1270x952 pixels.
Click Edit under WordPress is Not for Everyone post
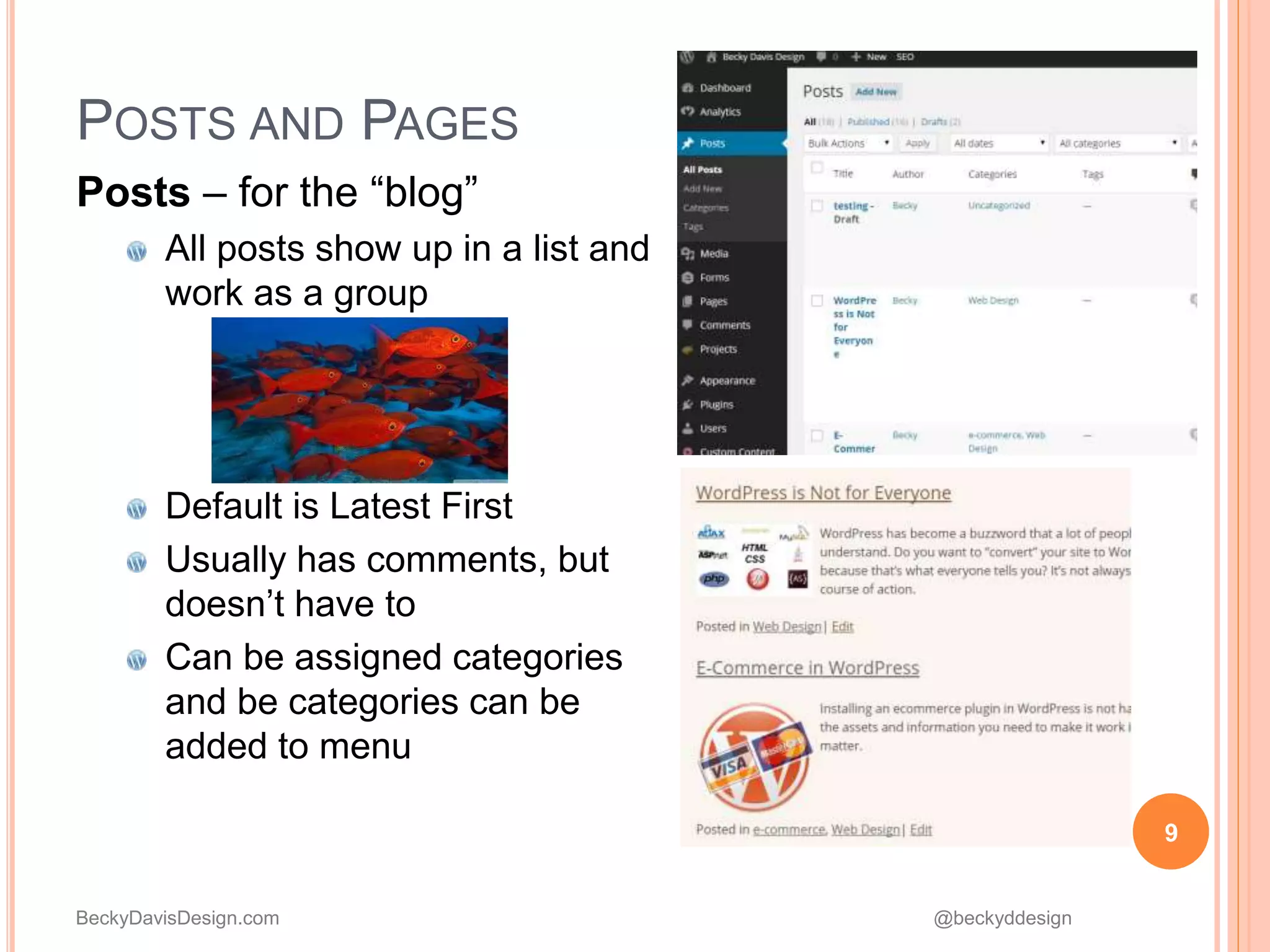click(843, 627)
